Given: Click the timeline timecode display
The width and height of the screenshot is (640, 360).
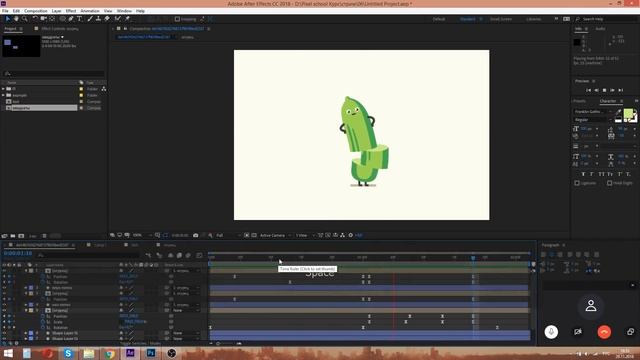Looking at the screenshot, I should (18, 253).
